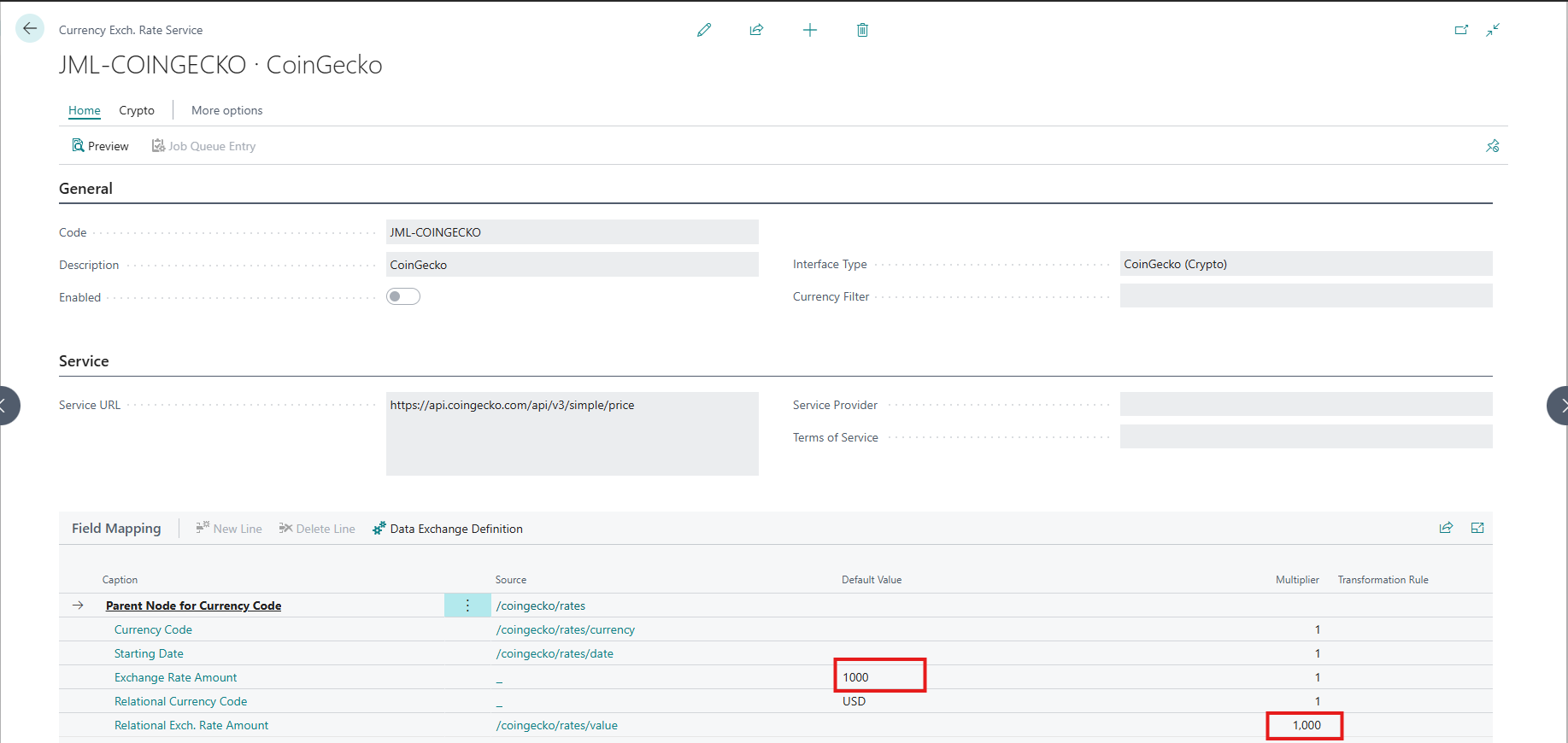Toggle the Enabled switch
The height and width of the screenshot is (743, 1568).
pos(403,296)
